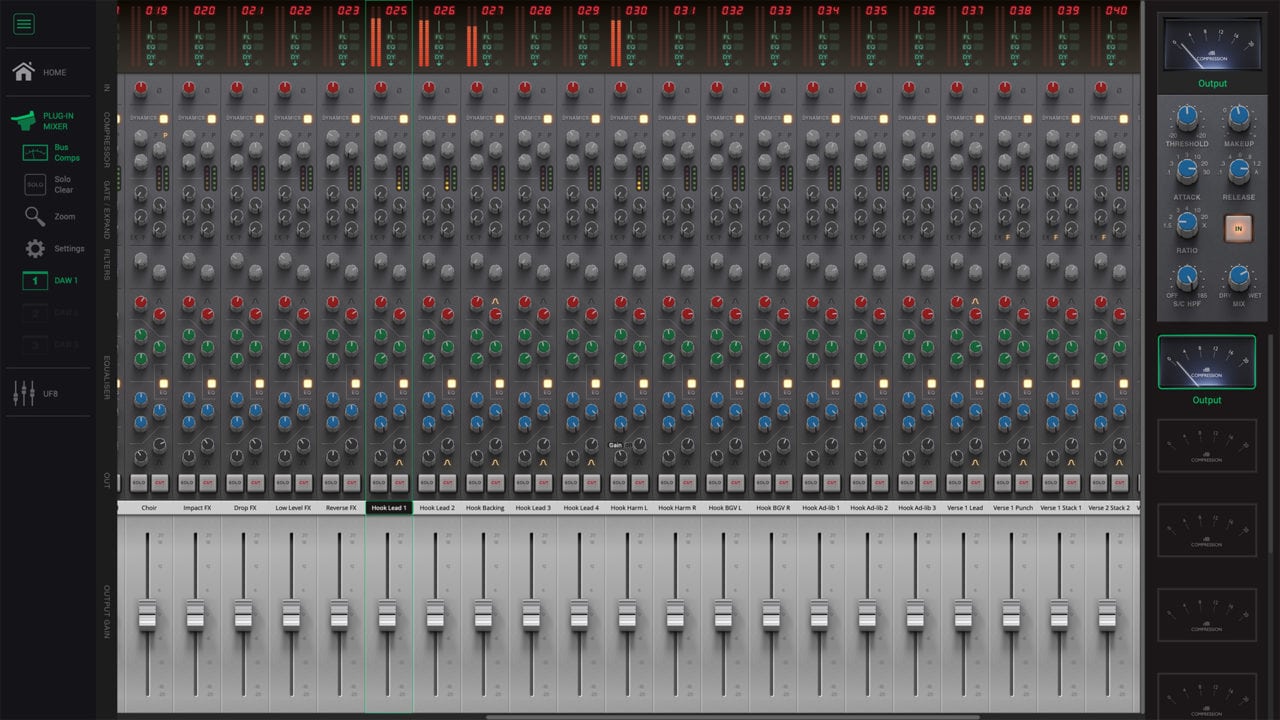
Task: Solo the Hook Lead 1 channel
Action: coord(378,481)
